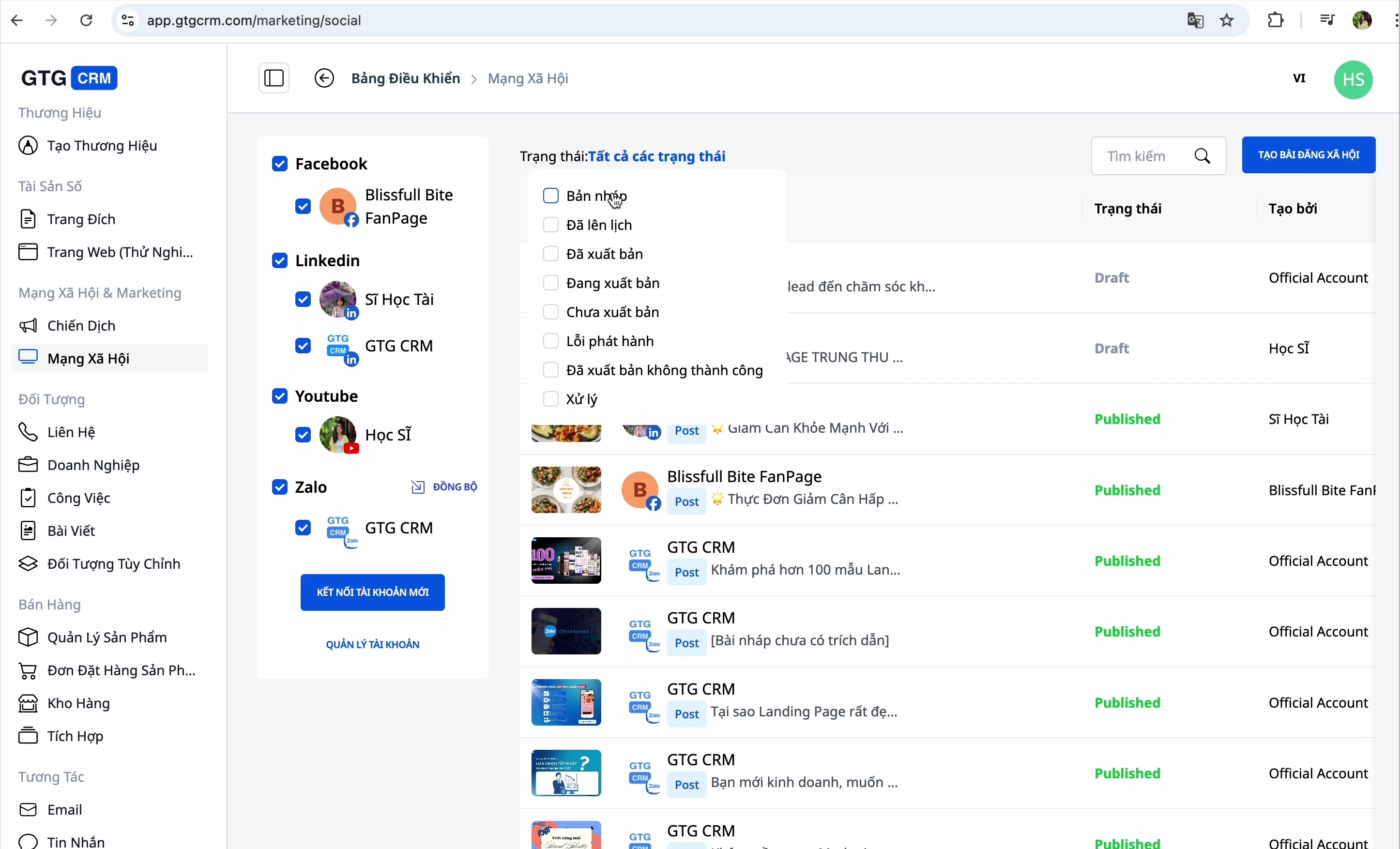Click the translate icon in the address bar
Image resolution: width=1400 pixels, height=849 pixels.
1195,20
